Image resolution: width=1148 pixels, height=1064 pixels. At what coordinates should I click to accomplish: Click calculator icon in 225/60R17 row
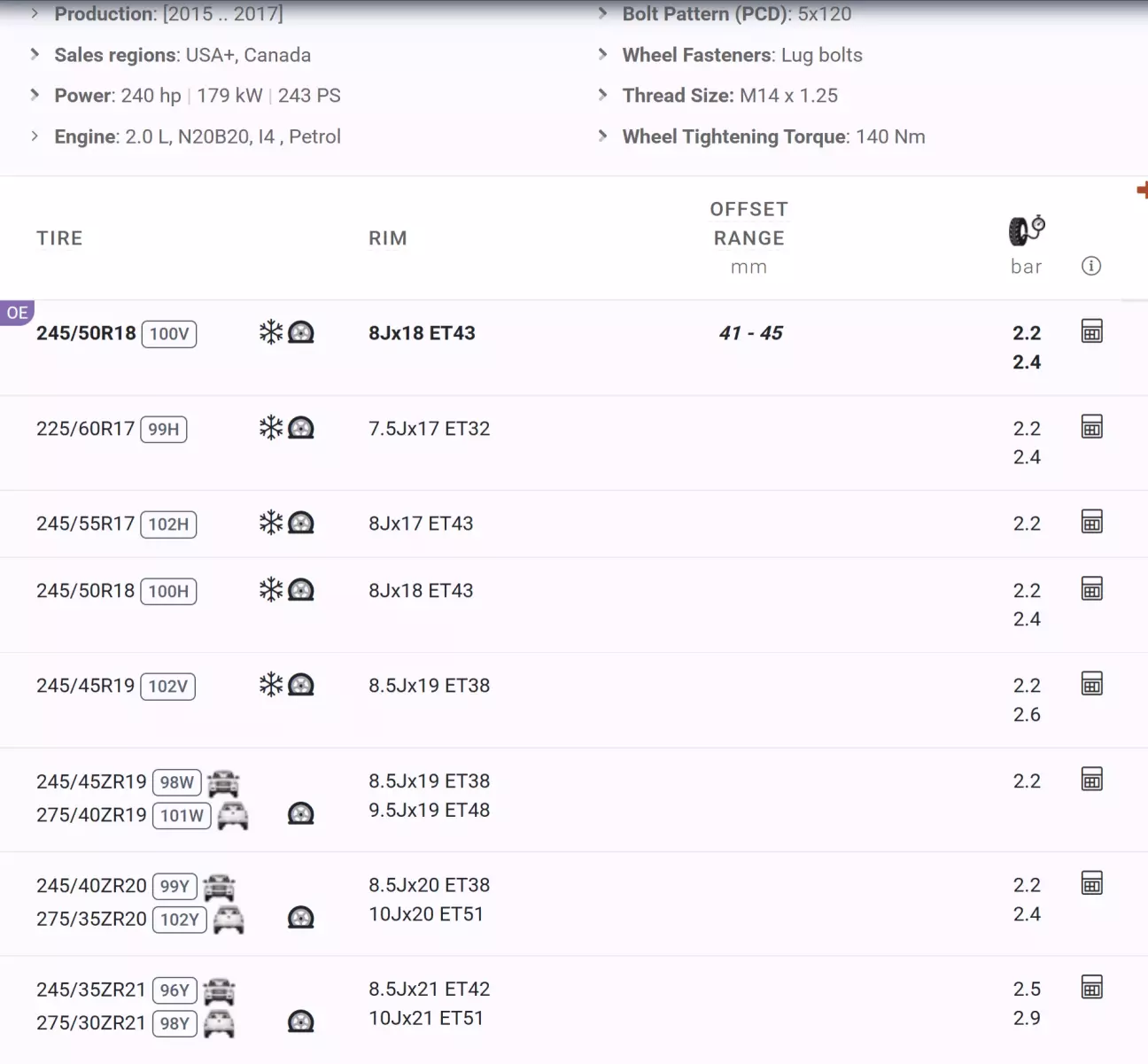[1091, 427]
